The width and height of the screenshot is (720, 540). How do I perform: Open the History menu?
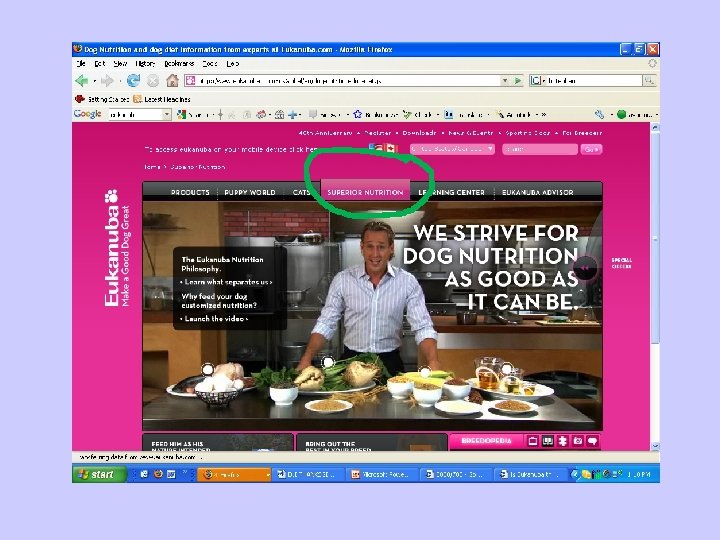tap(145, 63)
